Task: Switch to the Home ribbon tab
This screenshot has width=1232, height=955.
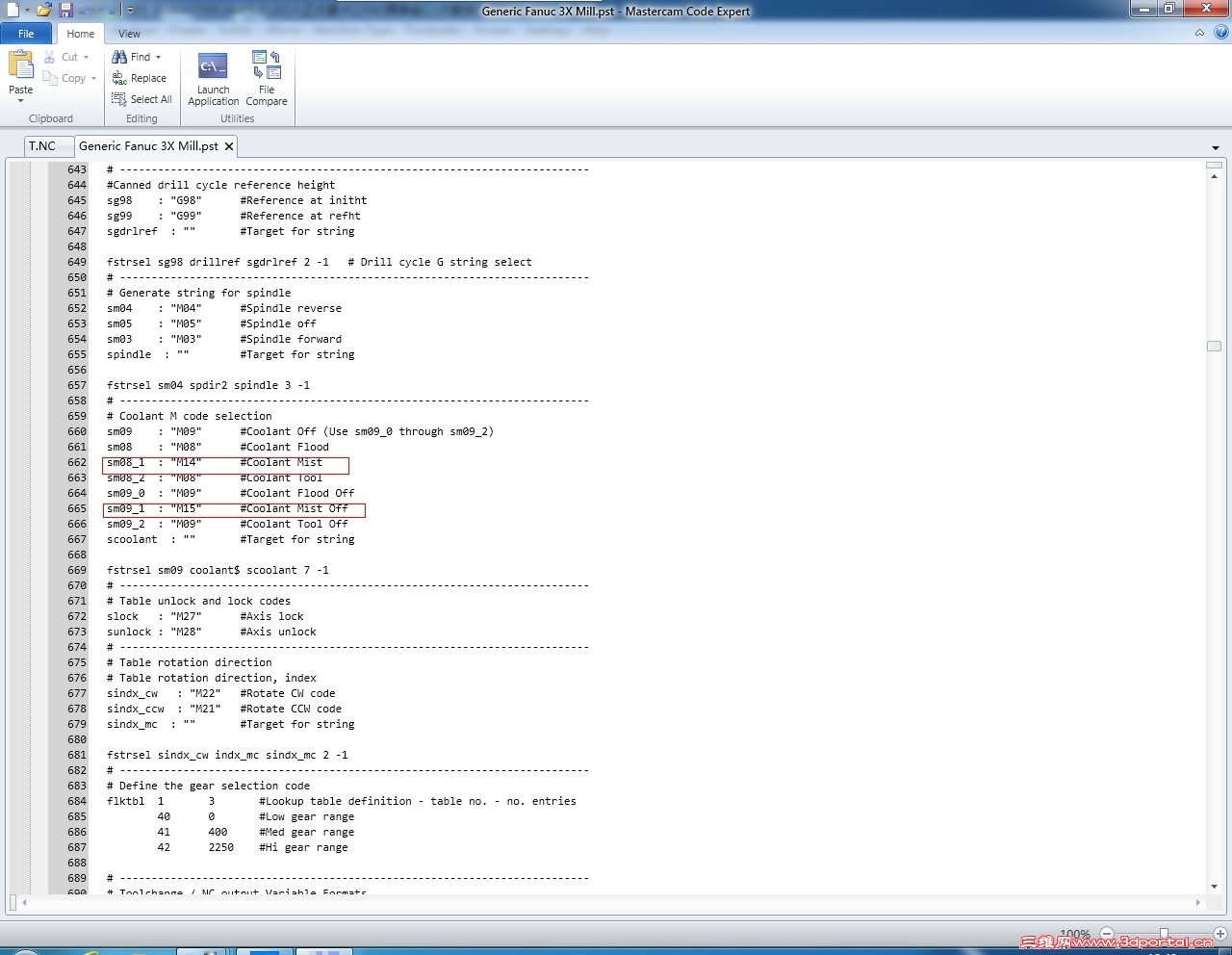Action: coord(81,34)
